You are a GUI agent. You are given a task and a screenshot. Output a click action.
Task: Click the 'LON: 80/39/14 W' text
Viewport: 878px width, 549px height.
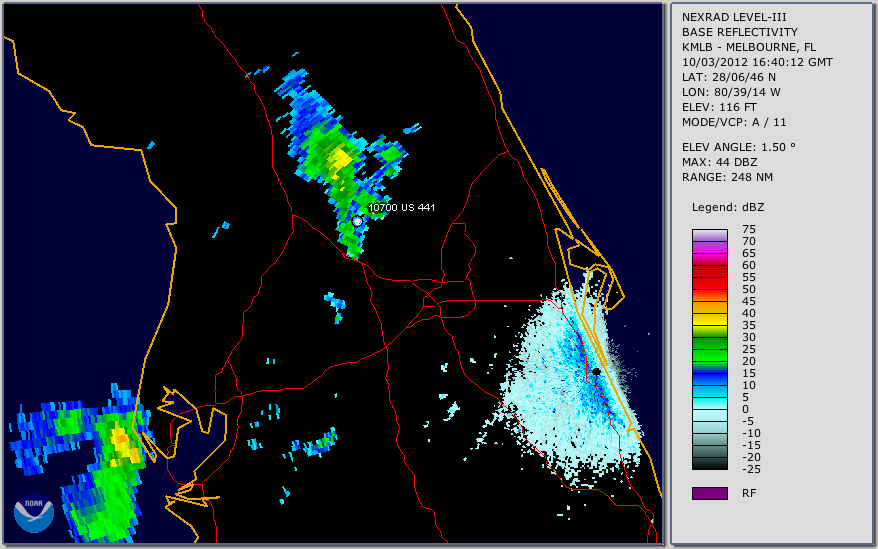(731, 92)
